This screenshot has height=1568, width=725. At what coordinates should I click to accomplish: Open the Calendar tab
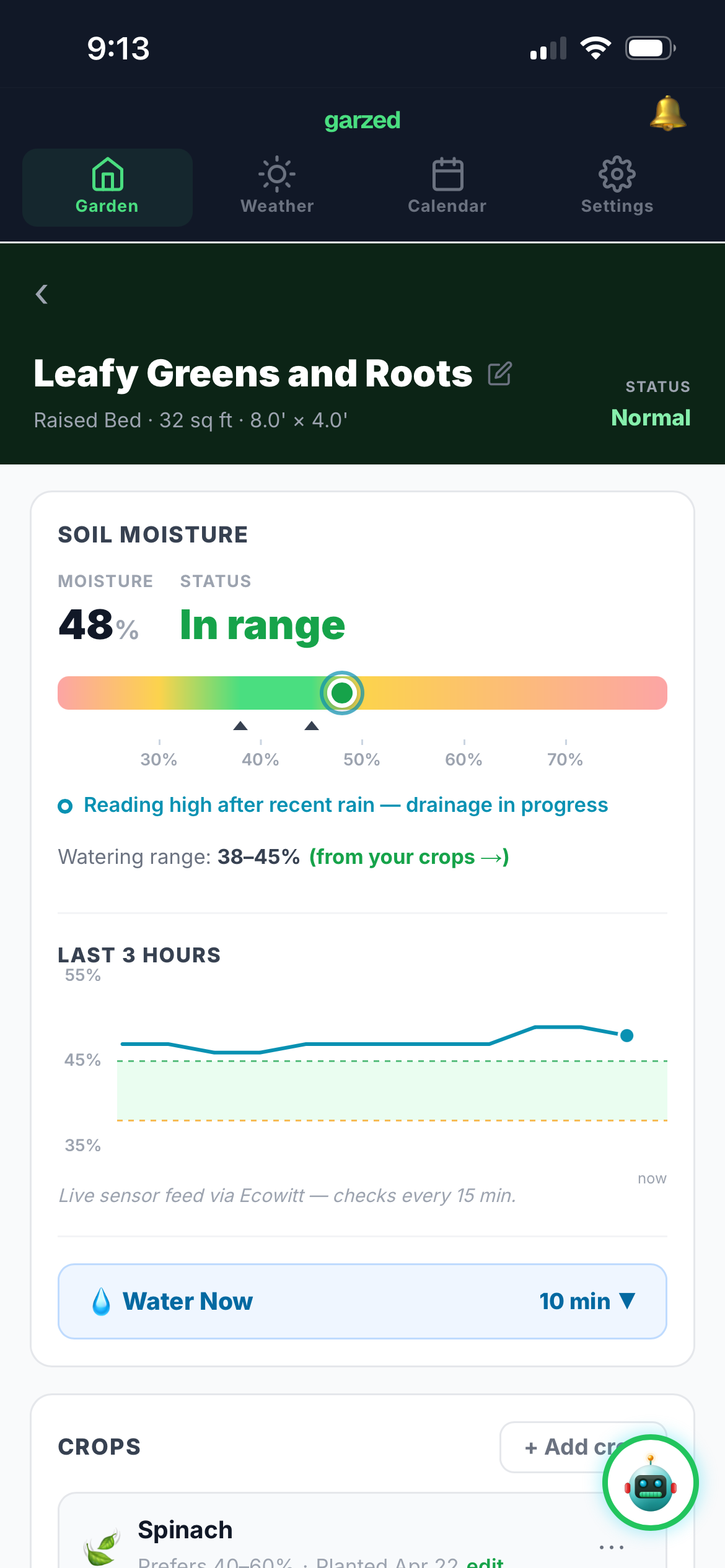[x=447, y=187]
